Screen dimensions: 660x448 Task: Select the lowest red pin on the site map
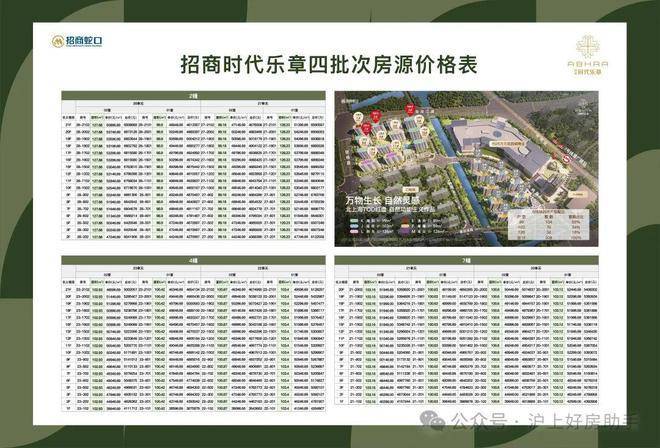pos(366,128)
